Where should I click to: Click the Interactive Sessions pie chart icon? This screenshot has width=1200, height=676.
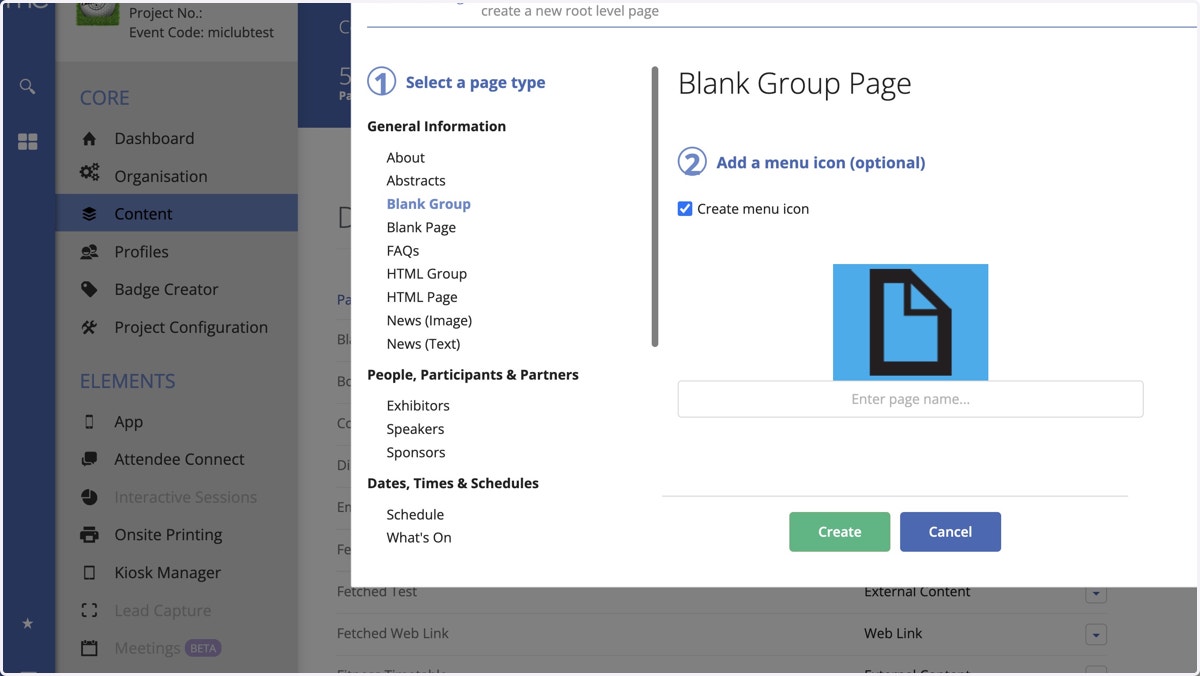pos(89,497)
